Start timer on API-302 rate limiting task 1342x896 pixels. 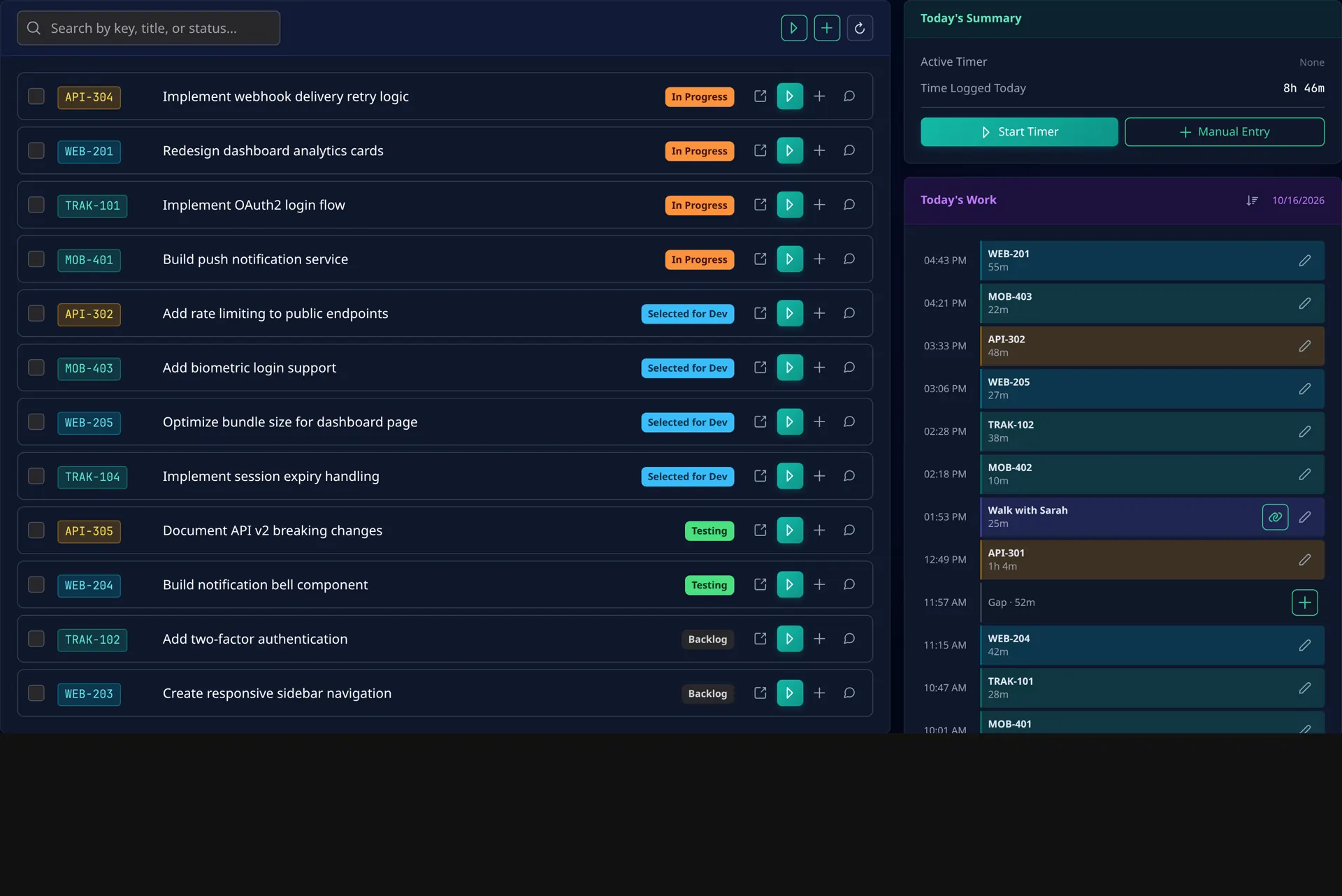(790, 313)
